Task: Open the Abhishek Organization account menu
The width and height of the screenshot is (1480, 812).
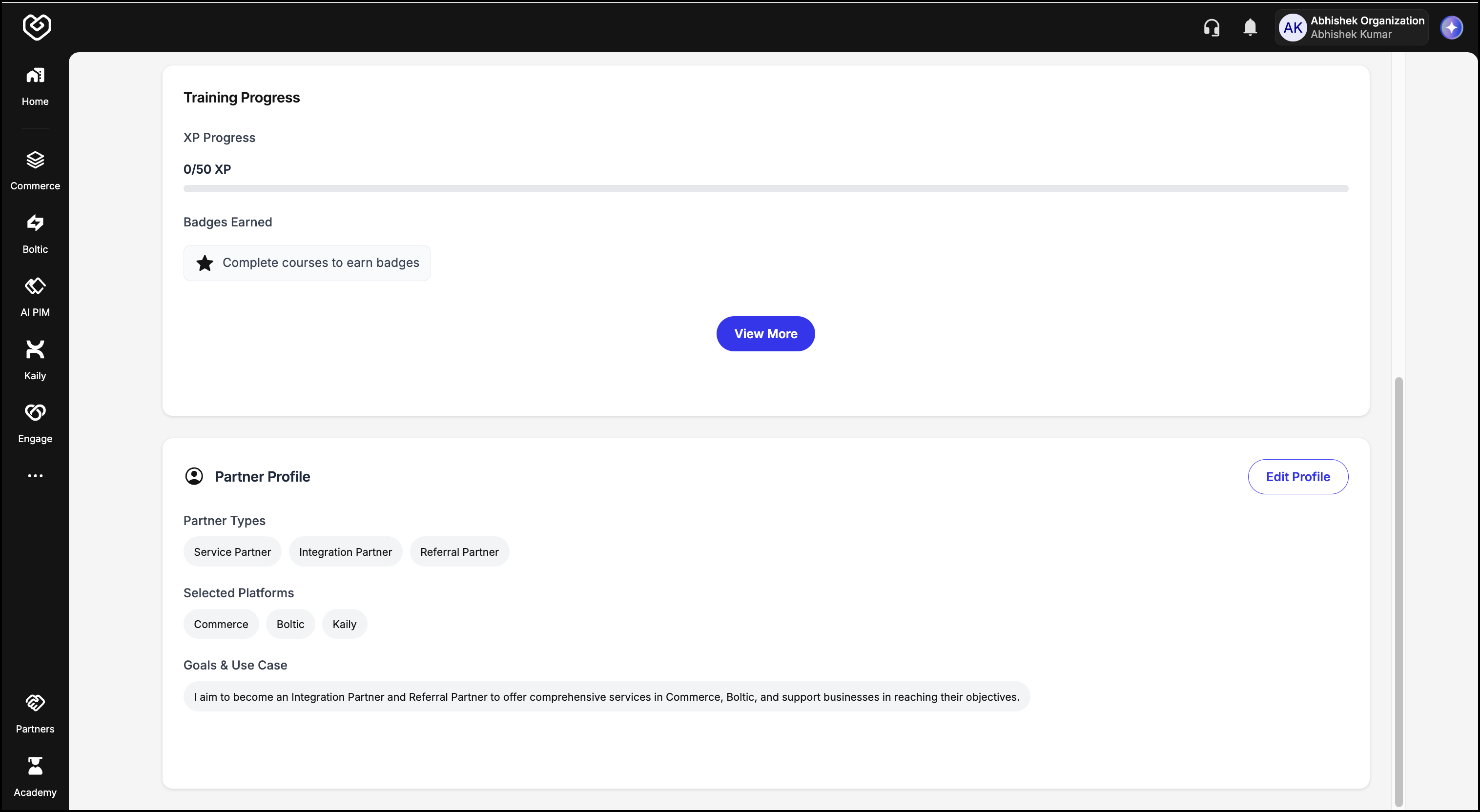Action: pos(1351,27)
